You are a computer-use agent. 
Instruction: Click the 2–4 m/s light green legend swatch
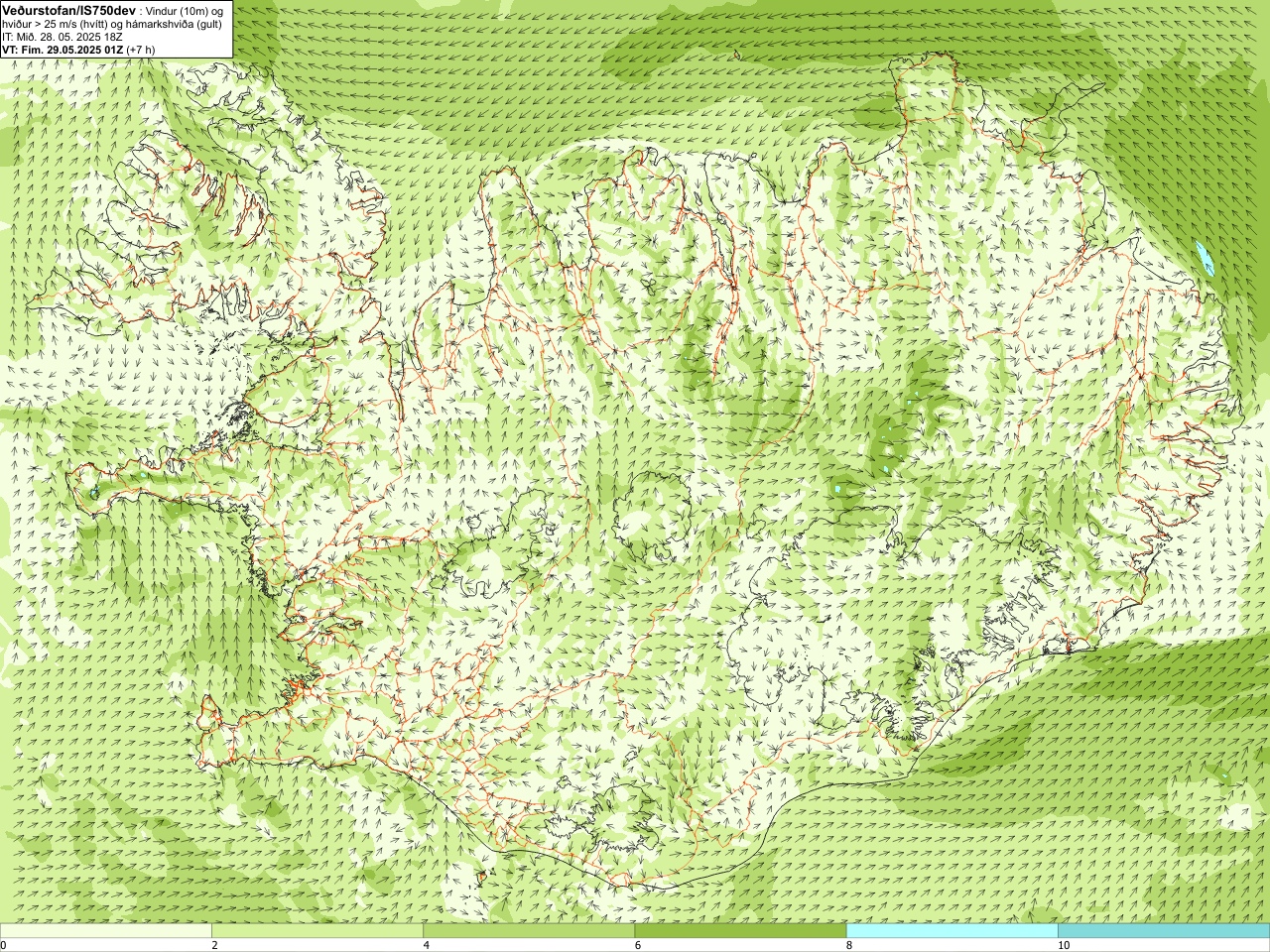coord(317,931)
